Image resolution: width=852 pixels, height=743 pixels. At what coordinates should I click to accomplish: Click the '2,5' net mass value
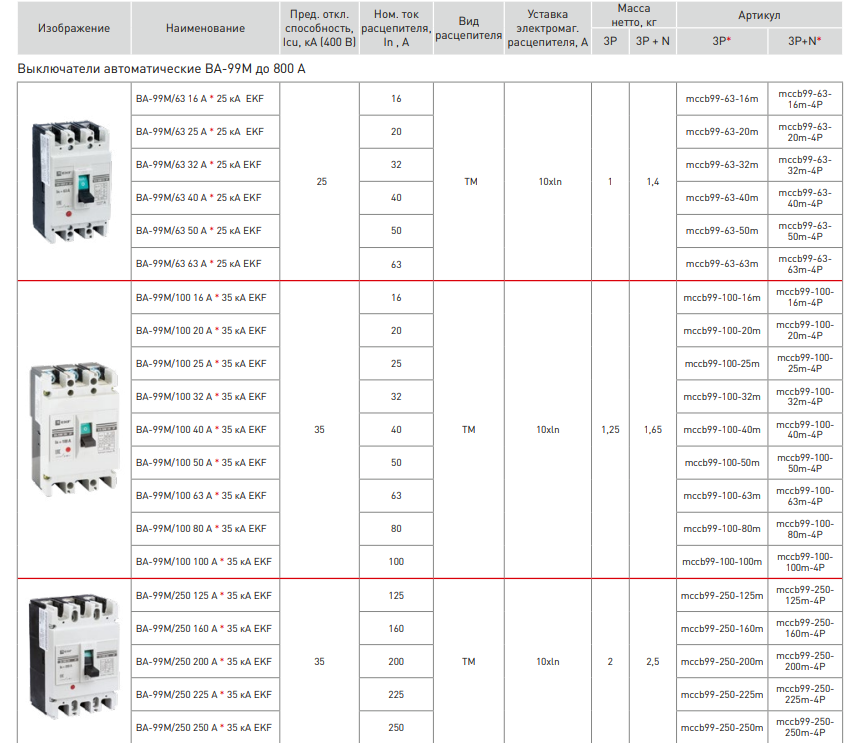[653, 661]
